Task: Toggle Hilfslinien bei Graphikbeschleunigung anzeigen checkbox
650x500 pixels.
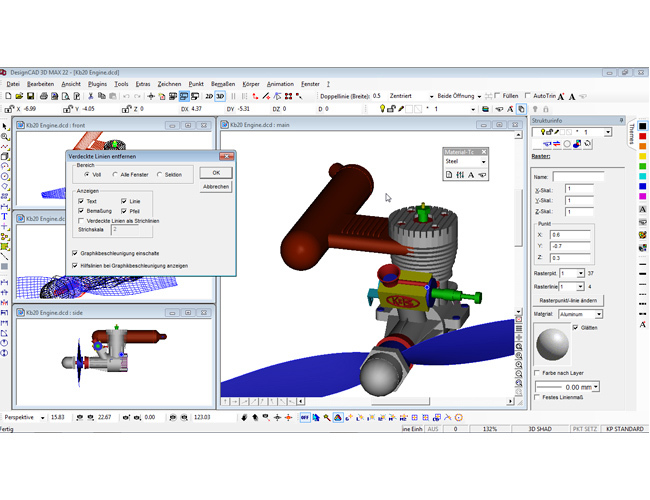Action: pos(75,265)
